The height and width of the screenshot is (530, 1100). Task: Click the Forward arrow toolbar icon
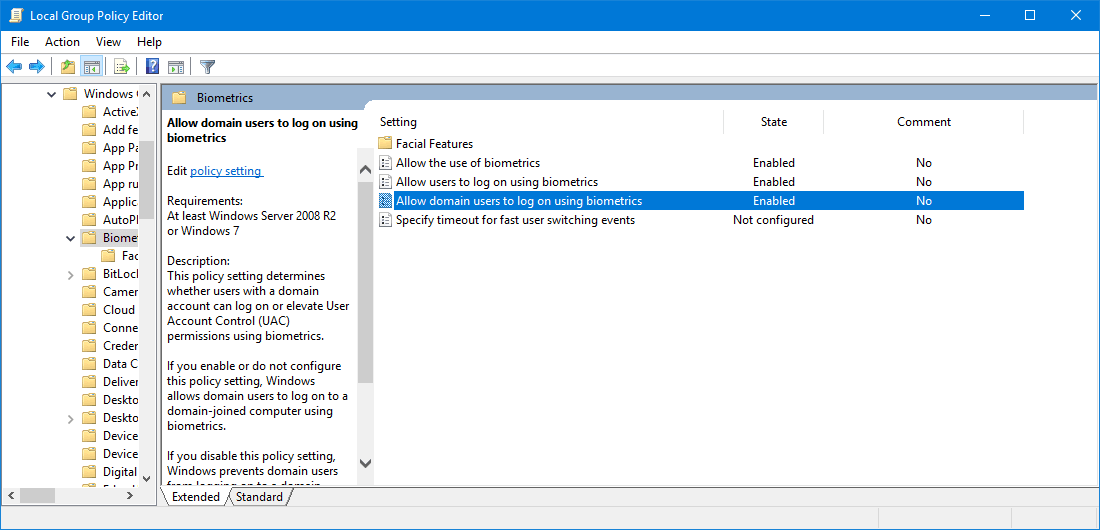(x=36, y=67)
